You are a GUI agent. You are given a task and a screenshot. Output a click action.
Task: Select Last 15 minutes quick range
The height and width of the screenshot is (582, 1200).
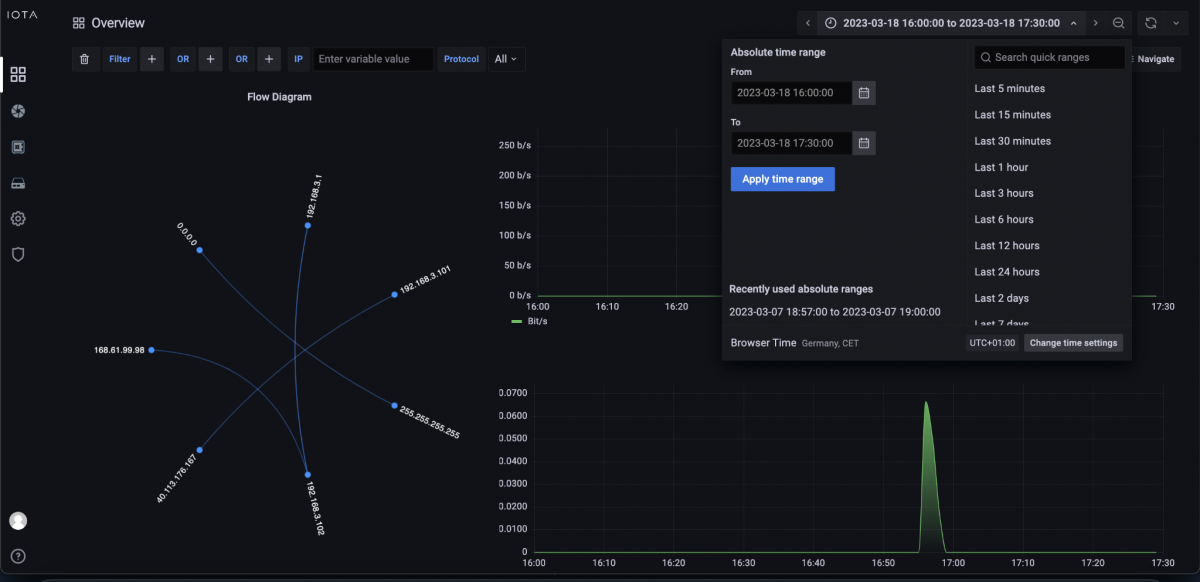(1012, 115)
